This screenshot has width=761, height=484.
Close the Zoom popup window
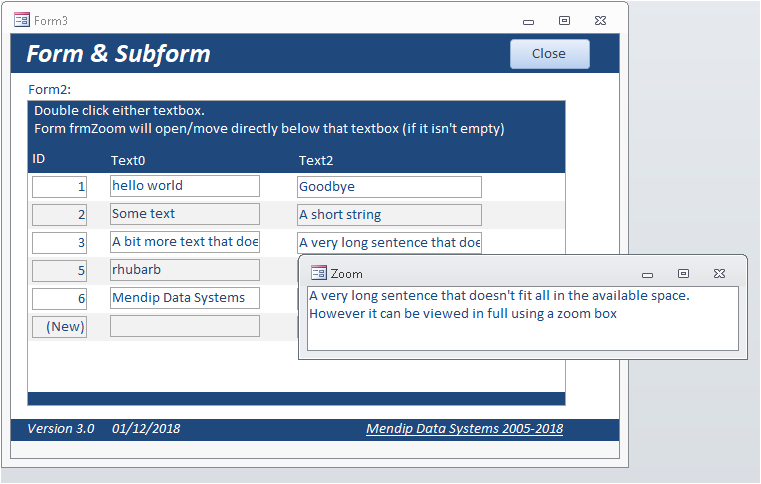point(719,273)
